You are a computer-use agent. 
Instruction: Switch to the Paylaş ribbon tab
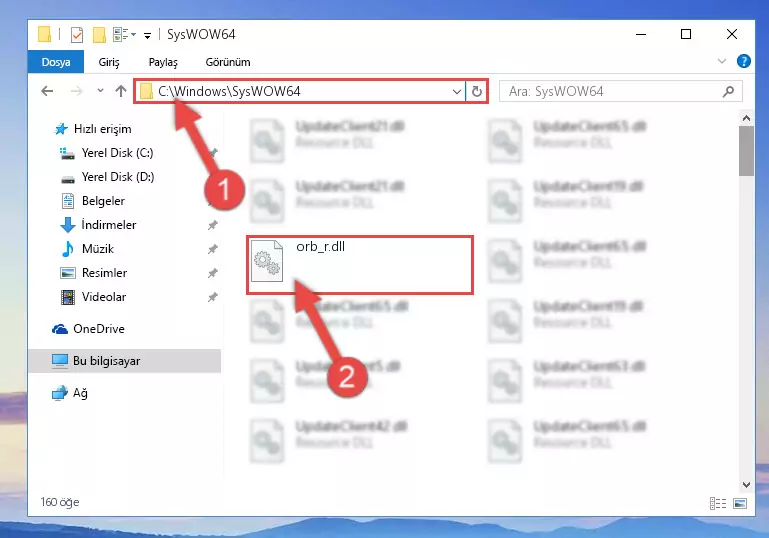pyautogui.click(x=163, y=62)
